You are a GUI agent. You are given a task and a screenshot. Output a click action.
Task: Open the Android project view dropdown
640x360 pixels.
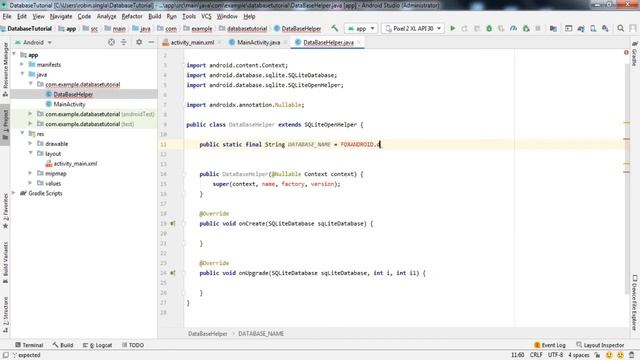pos(33,42)
